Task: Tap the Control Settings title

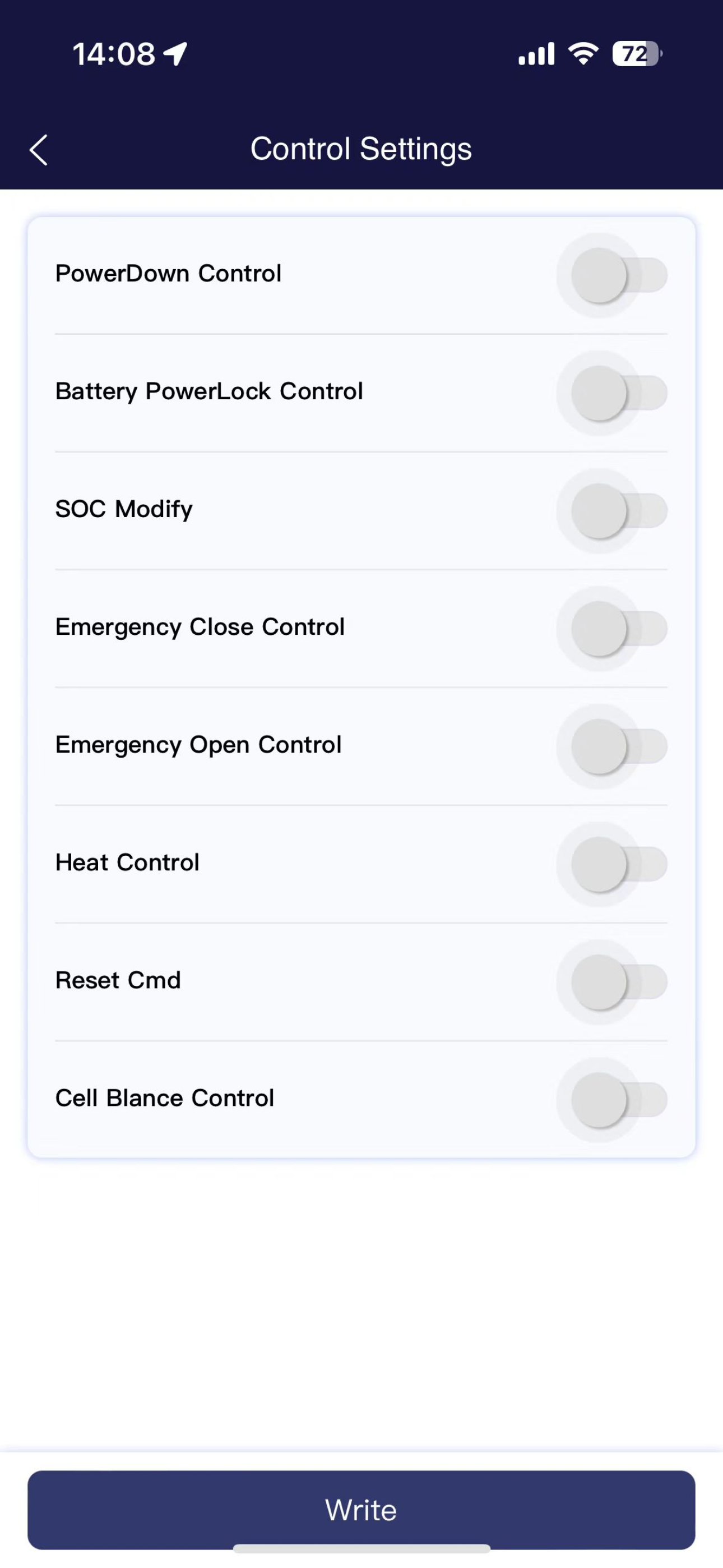Action: pos(361,149)
